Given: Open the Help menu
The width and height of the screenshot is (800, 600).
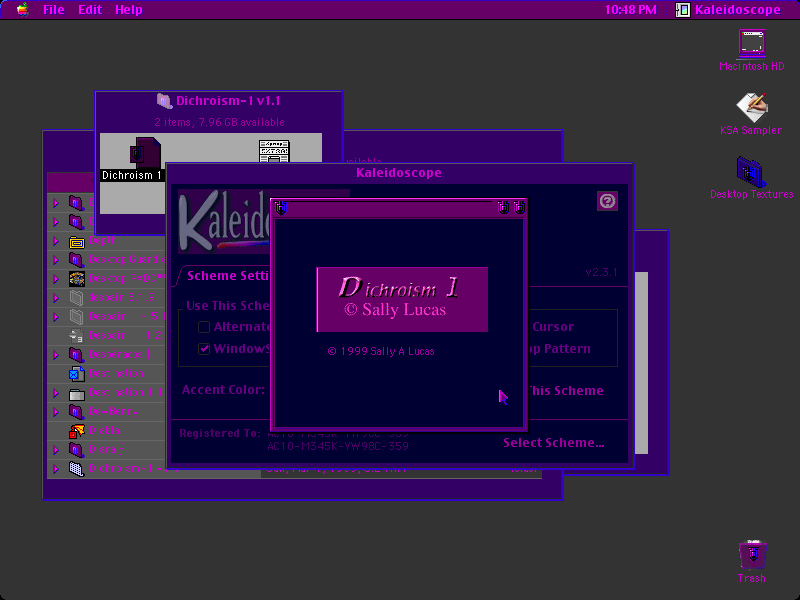Looking at the screenshot, I should click(129, 10).
